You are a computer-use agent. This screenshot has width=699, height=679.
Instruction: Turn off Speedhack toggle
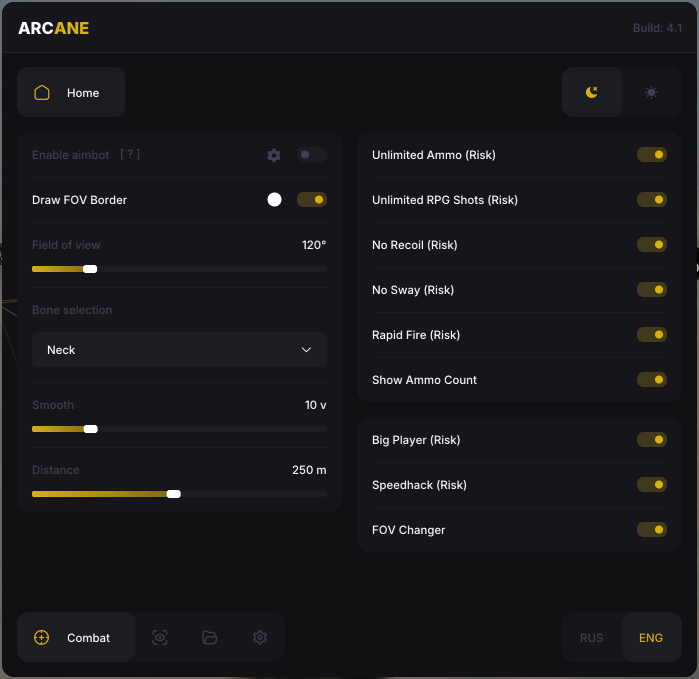pyautogui.click(x=652, y=485)
